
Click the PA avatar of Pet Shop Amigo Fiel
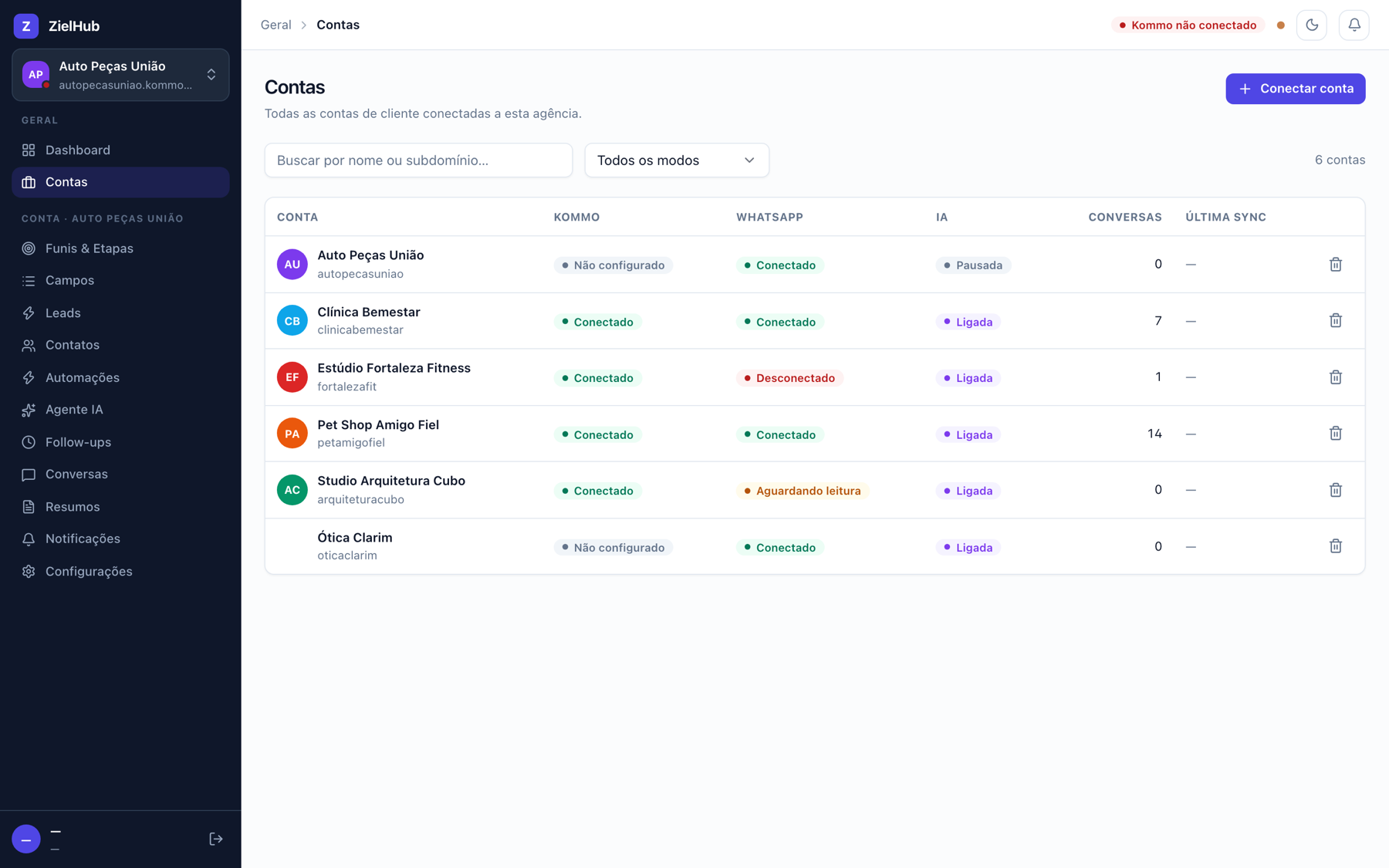292,434
